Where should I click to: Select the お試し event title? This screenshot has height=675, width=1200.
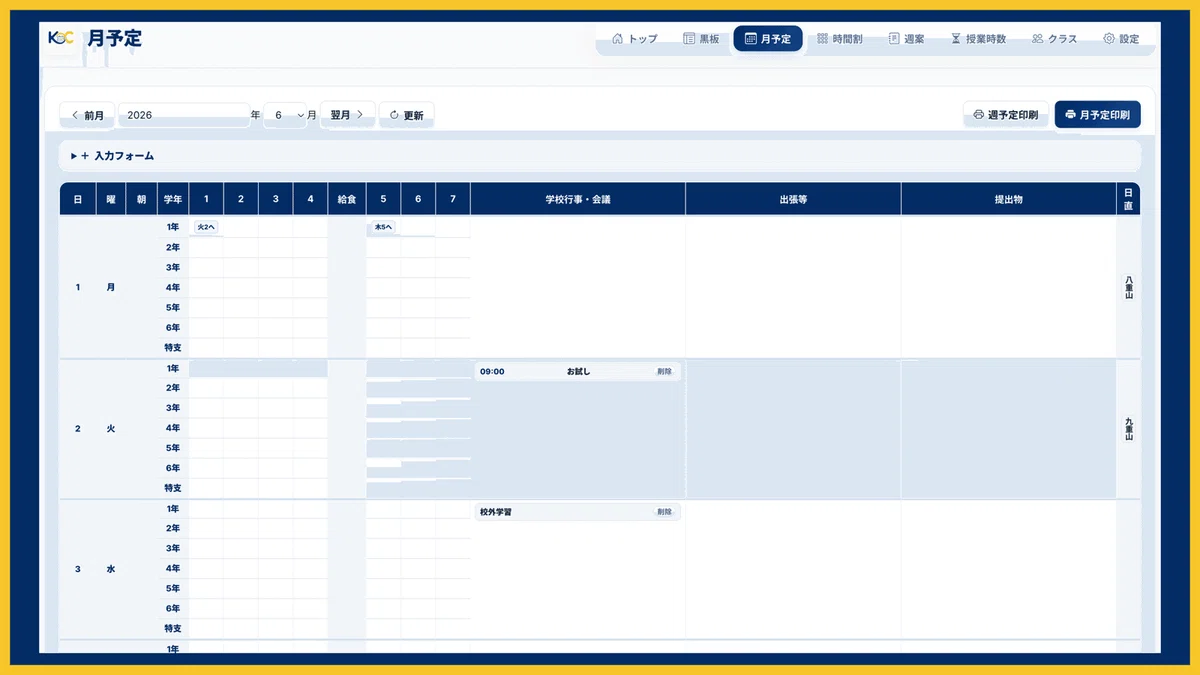coord(579,371)
